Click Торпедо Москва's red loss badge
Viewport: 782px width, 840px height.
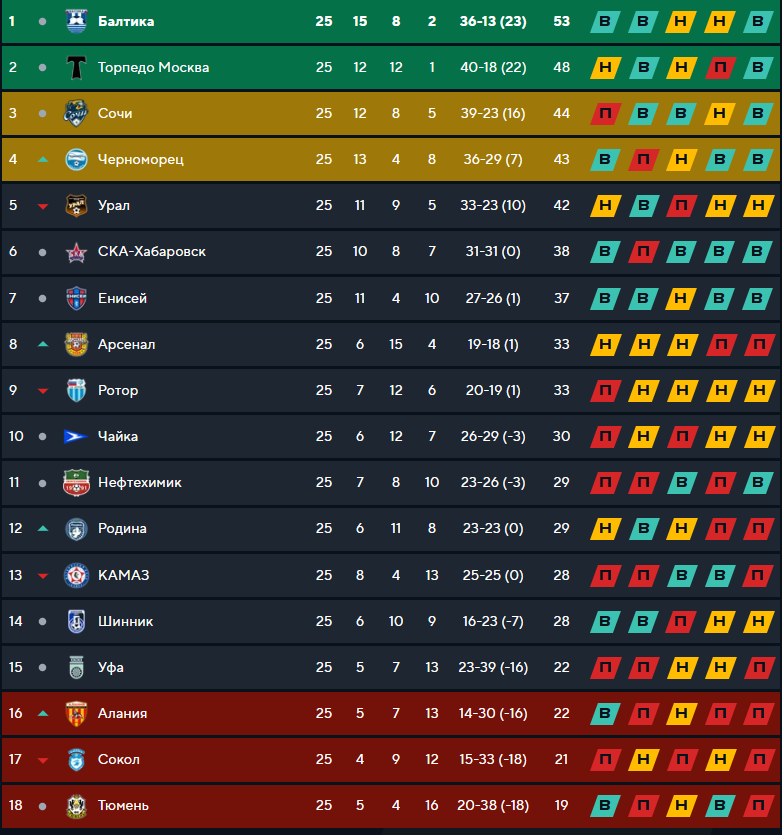click(719, 67)
